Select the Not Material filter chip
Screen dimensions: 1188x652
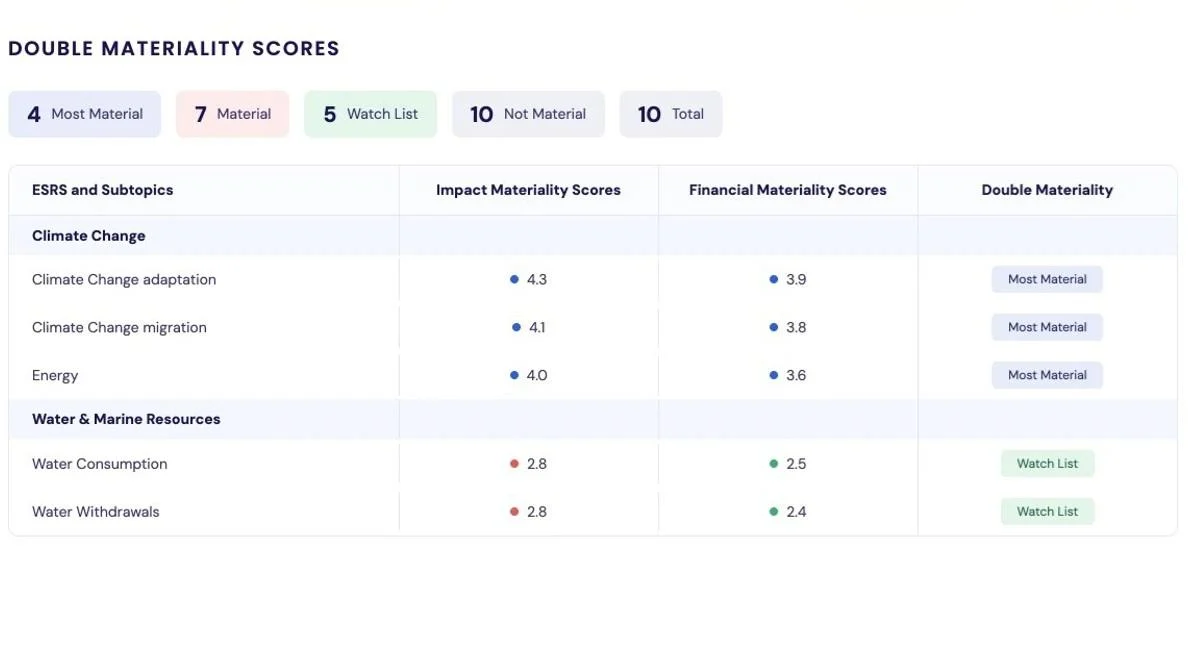click(x=528, y=114)
